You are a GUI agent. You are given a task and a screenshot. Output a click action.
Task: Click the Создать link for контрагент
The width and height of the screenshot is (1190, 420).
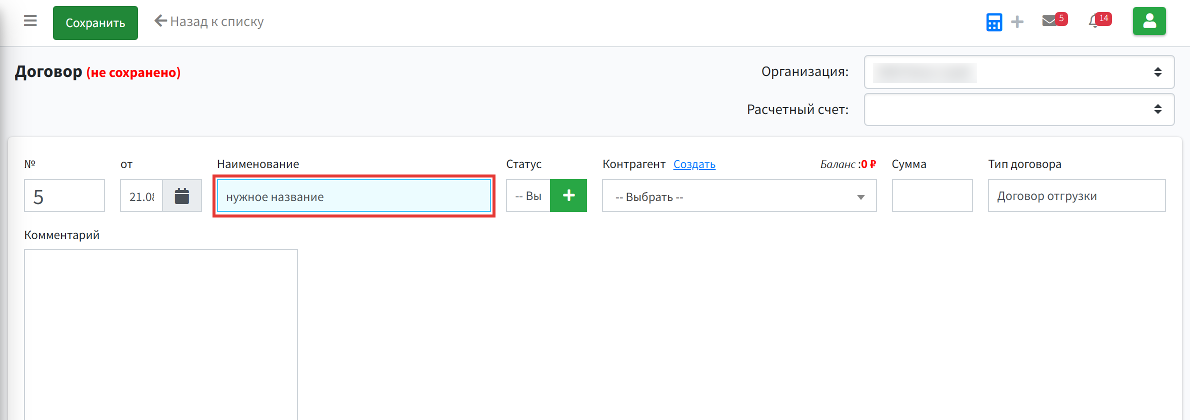[x=694, y=164]
